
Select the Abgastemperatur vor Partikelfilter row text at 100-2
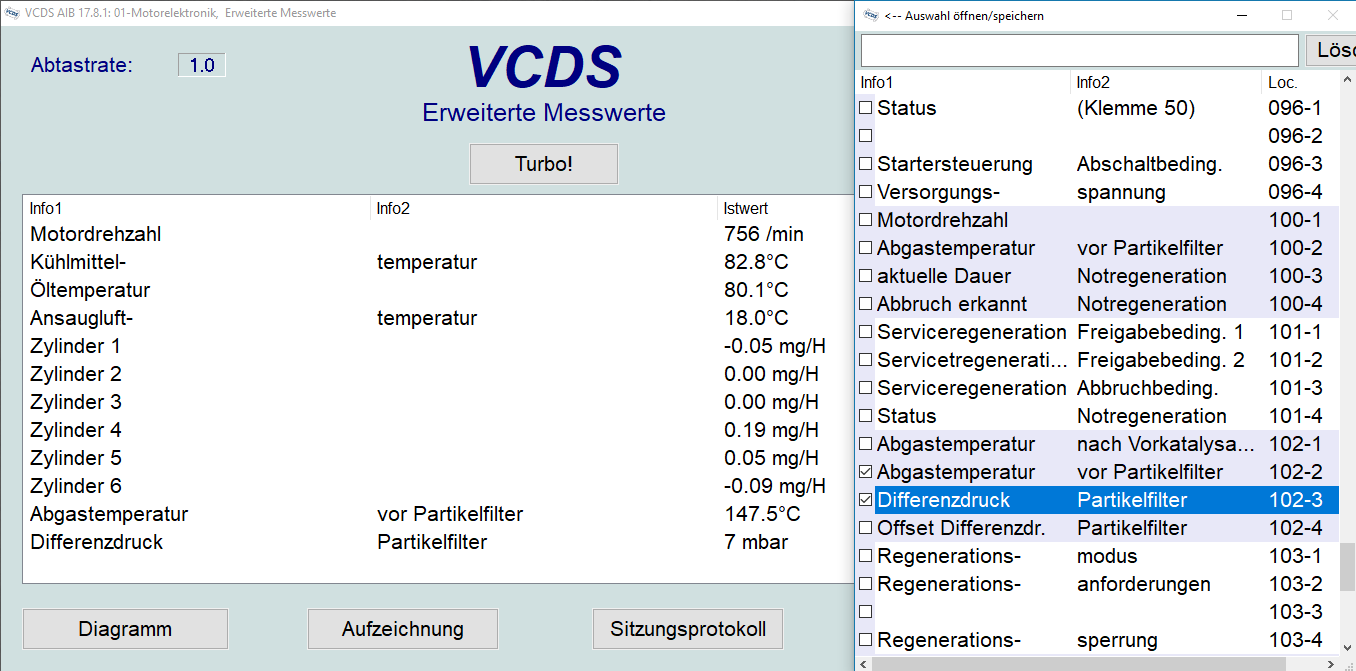click(x=1098, y=248)
